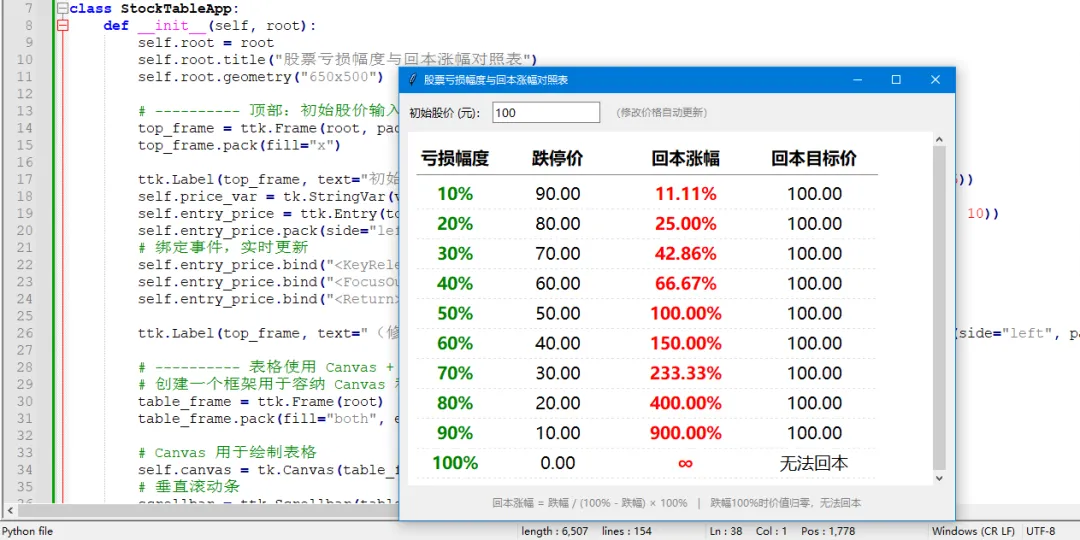
Task: Click the 10% loss cell
Action: coord(455,194)
